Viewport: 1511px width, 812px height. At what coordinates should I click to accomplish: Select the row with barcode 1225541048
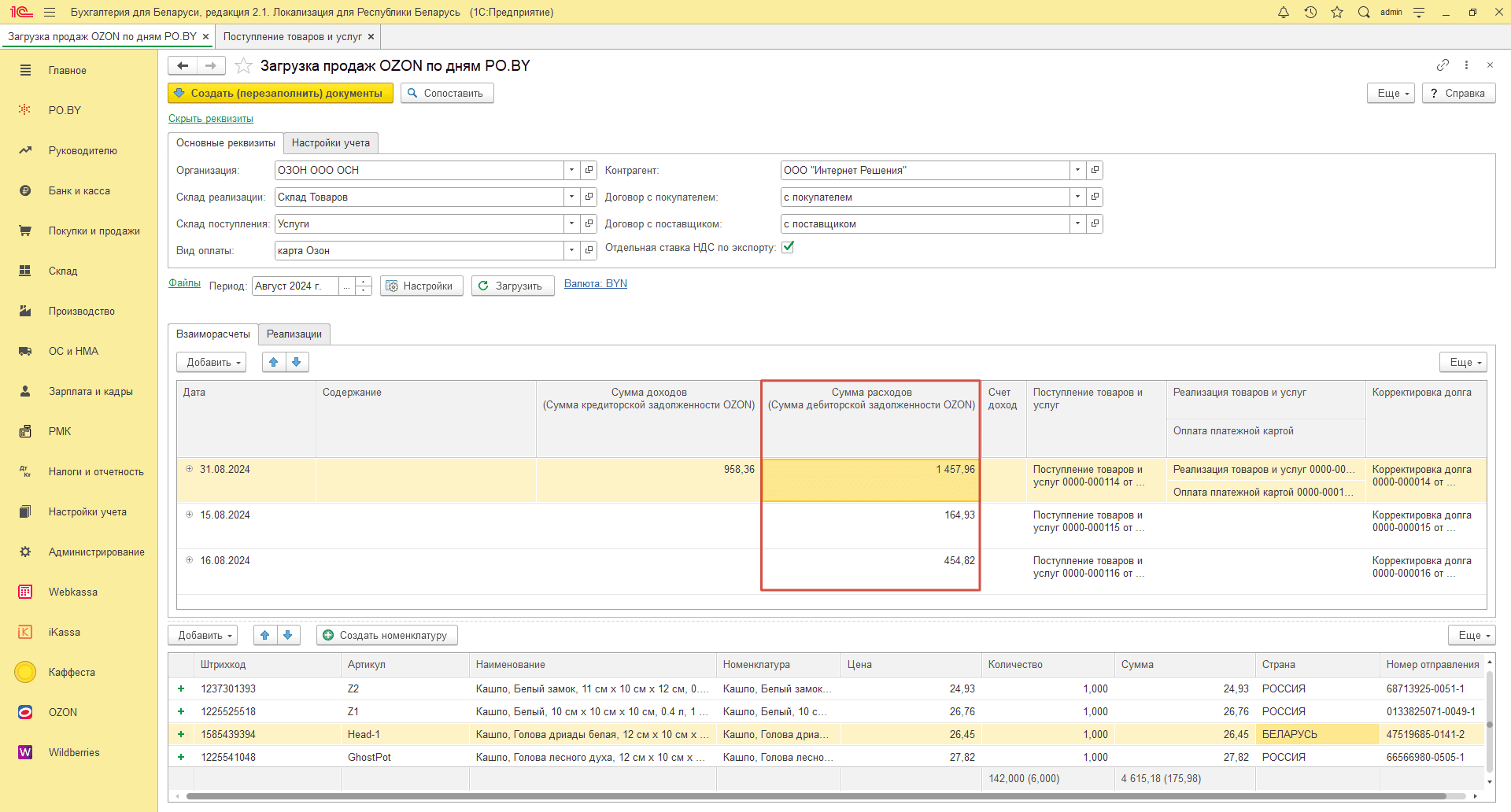tap(826, 757)
